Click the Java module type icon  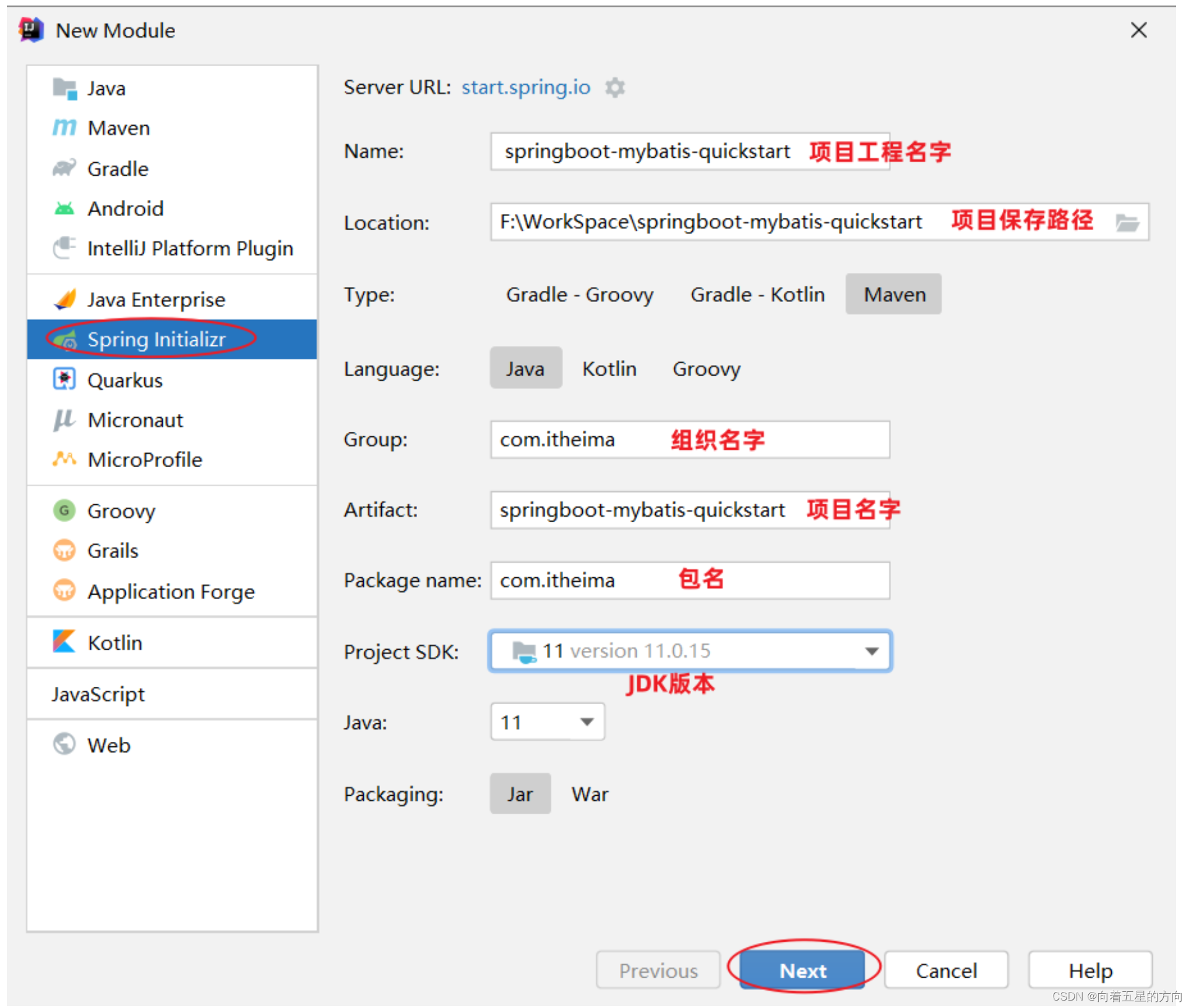pos(64,88)
